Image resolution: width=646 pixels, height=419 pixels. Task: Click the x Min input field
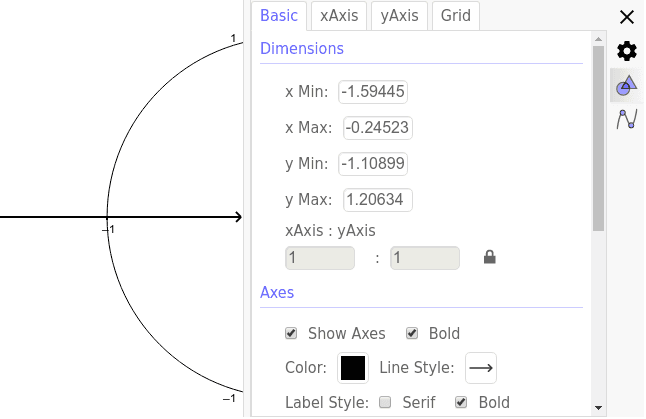(x=373, y=92)
